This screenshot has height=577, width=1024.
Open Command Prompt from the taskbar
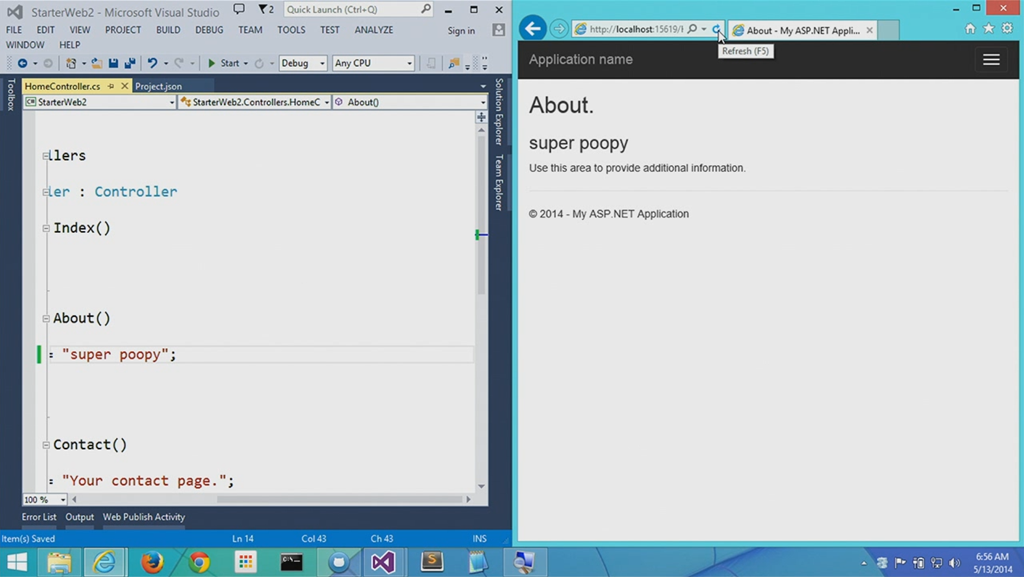[x=291, y=562]
